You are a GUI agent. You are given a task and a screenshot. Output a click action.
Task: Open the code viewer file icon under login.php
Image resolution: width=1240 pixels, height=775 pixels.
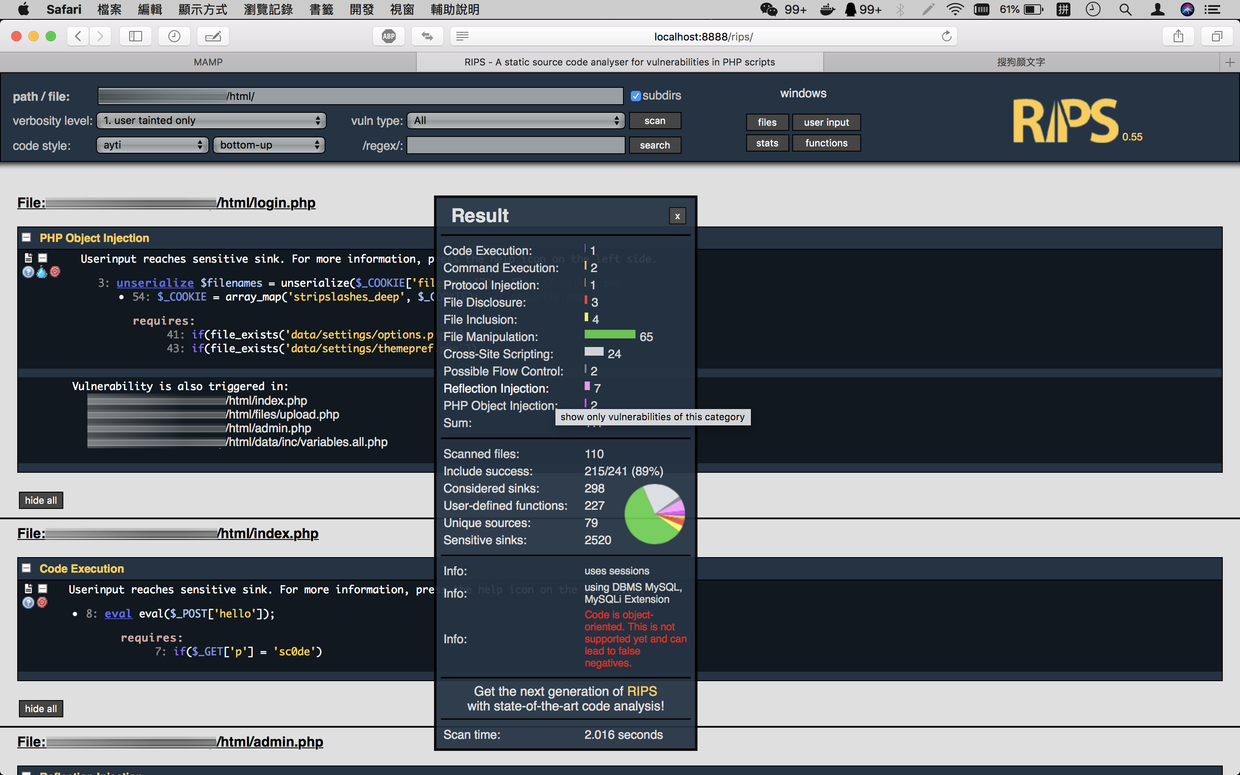pyautogui.click(x=28, y=258)
